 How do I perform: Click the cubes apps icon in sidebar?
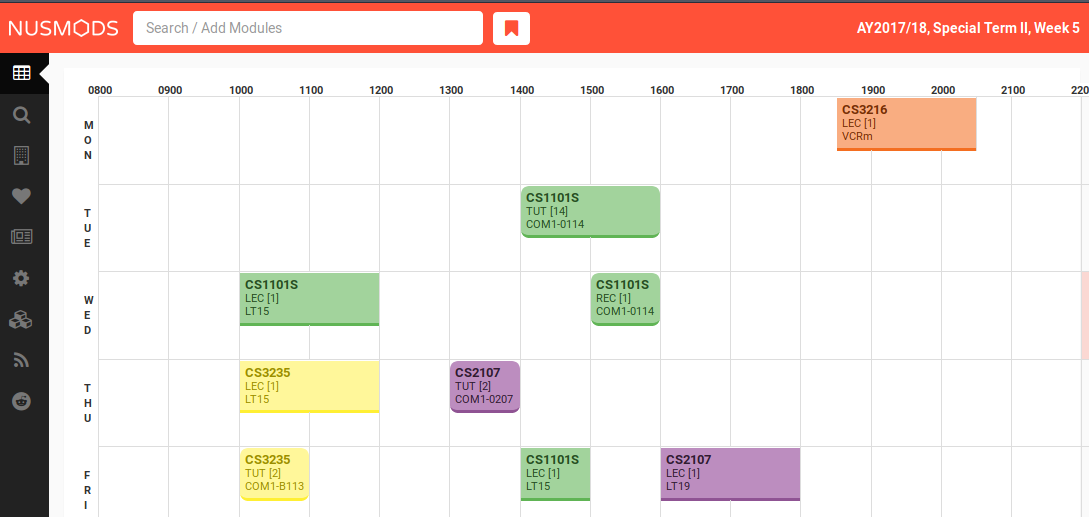click(22, 319)
